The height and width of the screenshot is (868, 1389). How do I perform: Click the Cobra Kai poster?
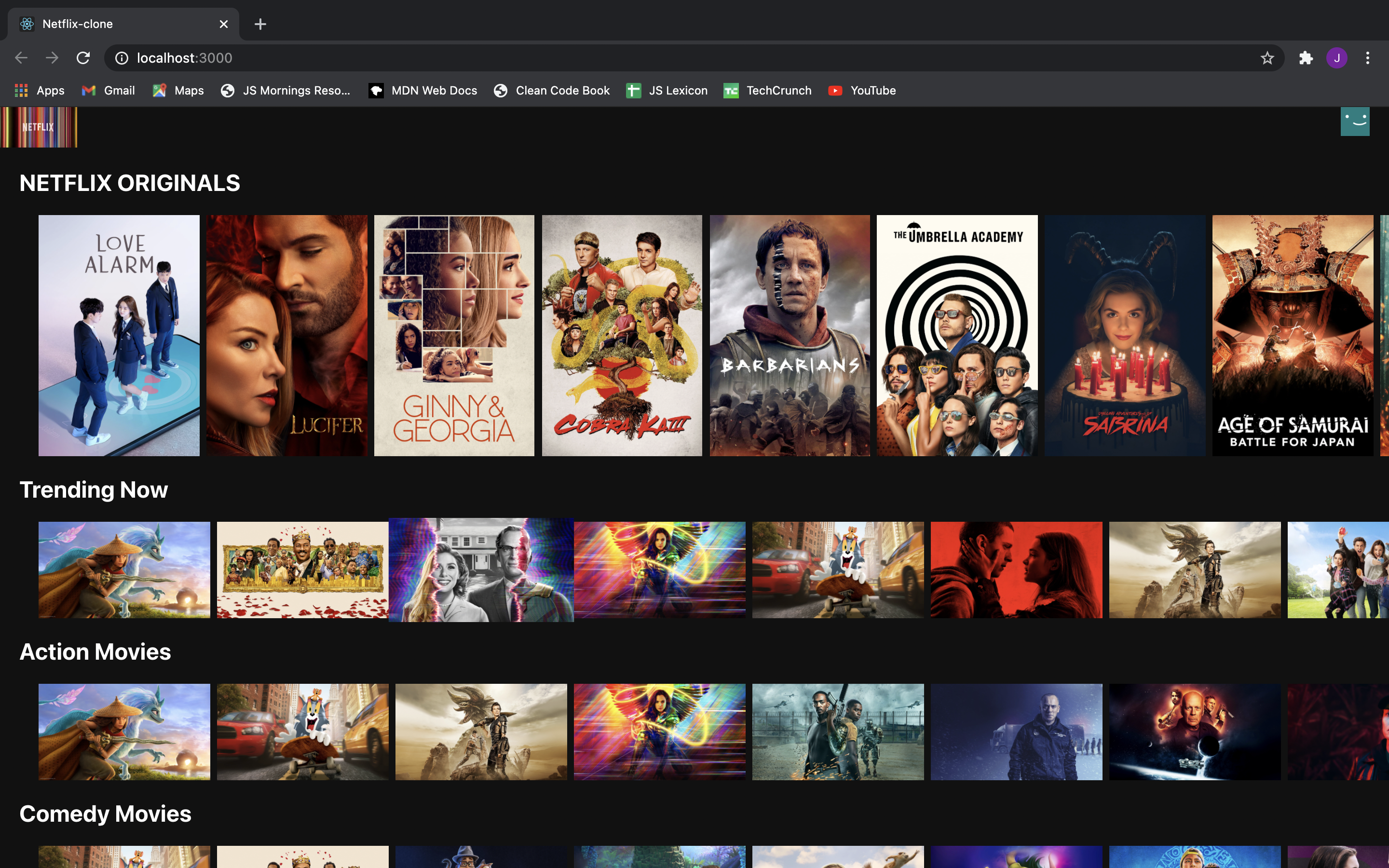click(622, 335)
